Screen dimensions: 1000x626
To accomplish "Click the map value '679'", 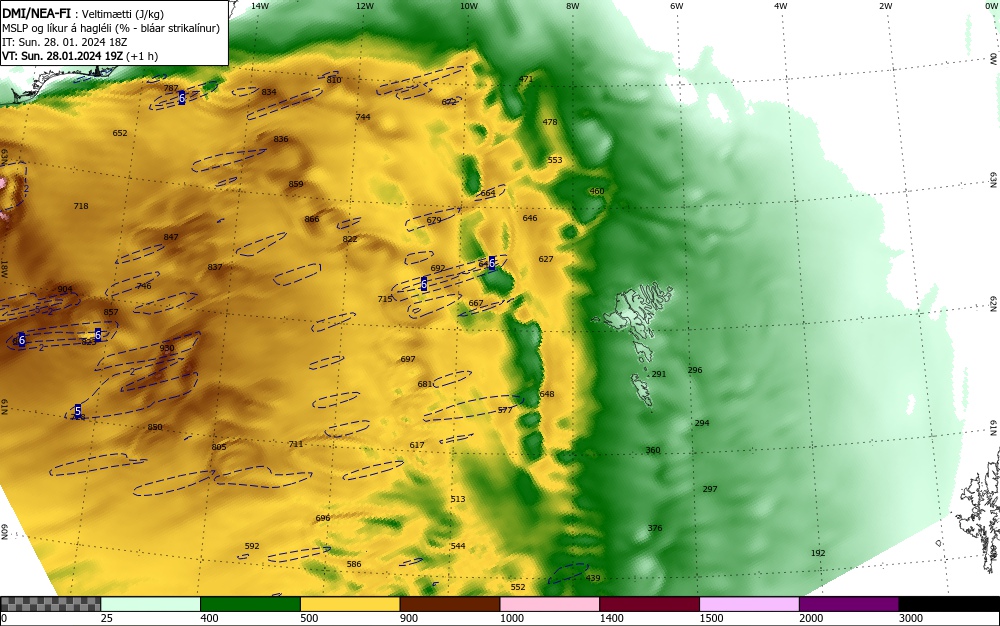I will [x=434, y=221].
